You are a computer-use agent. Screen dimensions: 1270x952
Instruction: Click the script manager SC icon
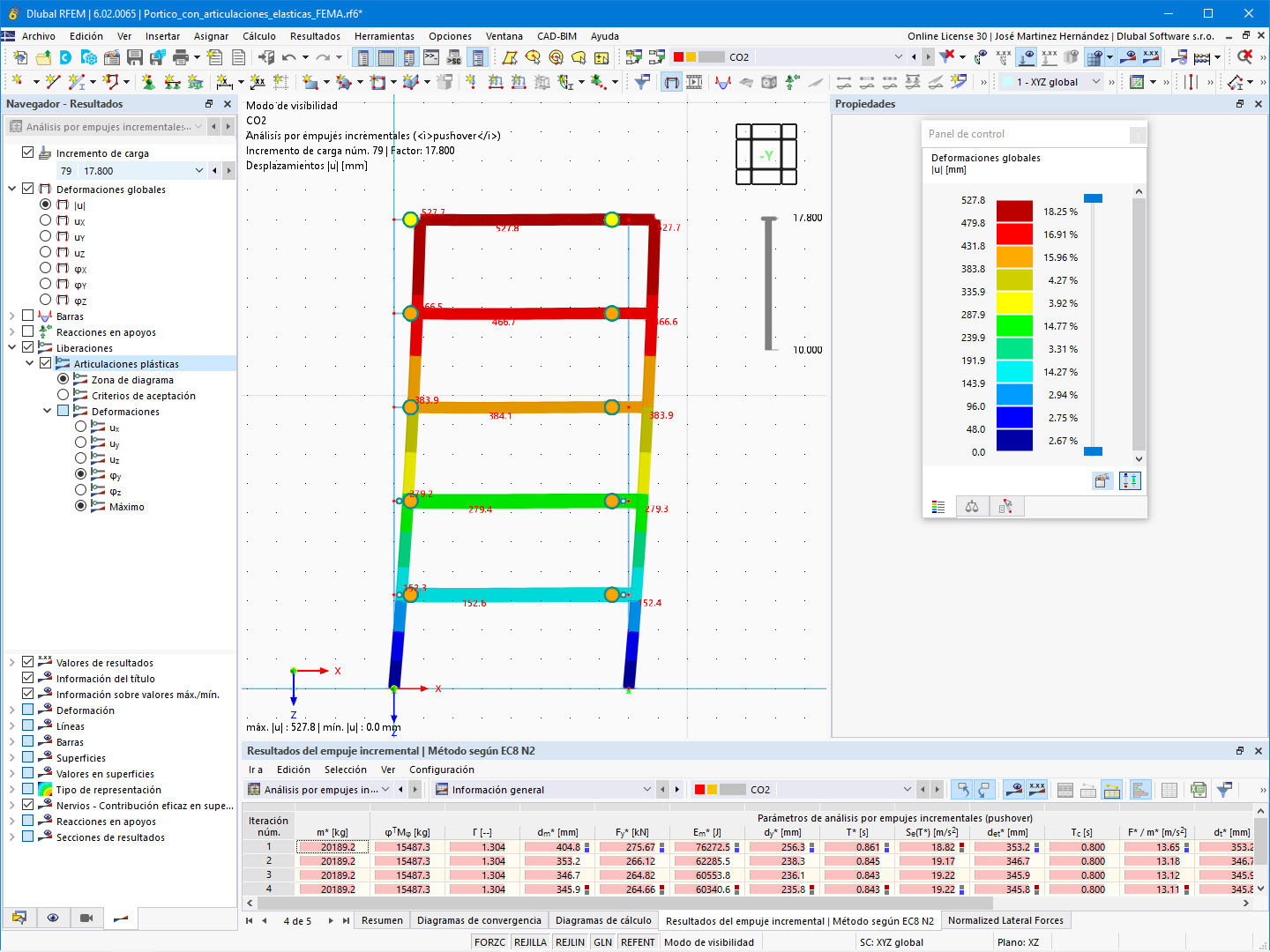(x=454, y=57)
